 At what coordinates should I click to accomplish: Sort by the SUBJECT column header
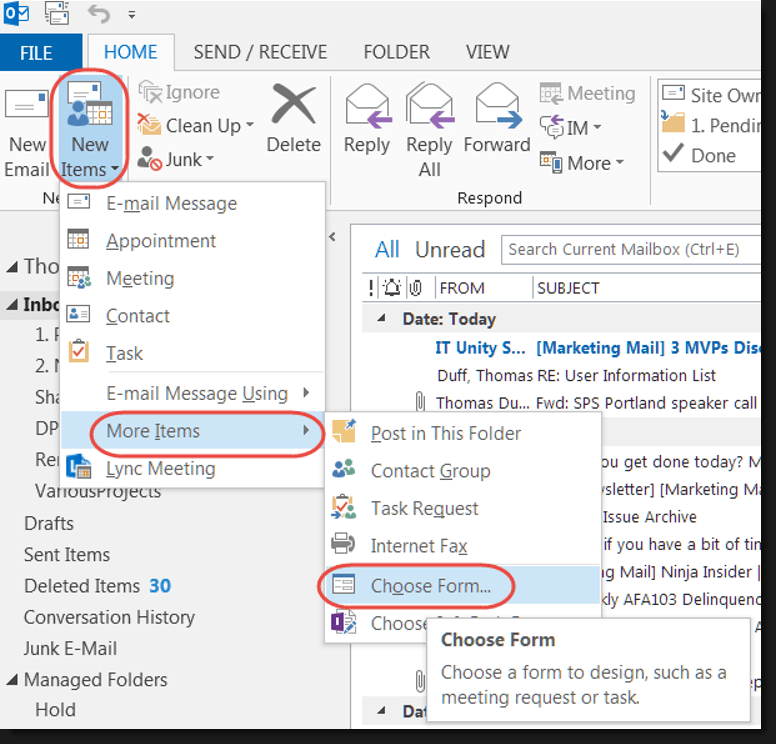click(x=568, y=288)
